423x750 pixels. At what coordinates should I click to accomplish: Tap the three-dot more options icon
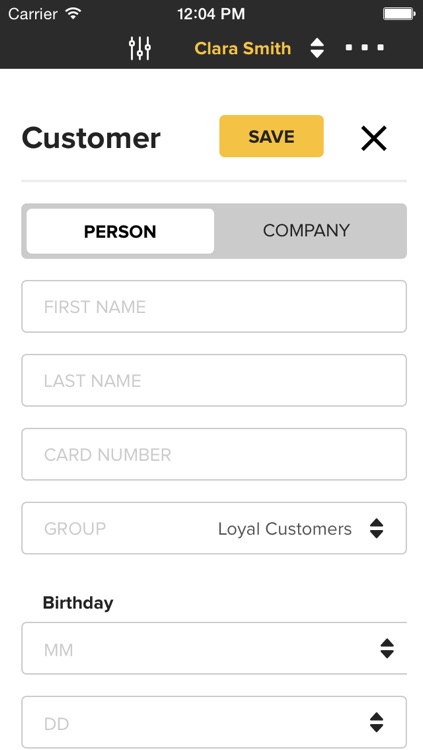coord(365,47)
